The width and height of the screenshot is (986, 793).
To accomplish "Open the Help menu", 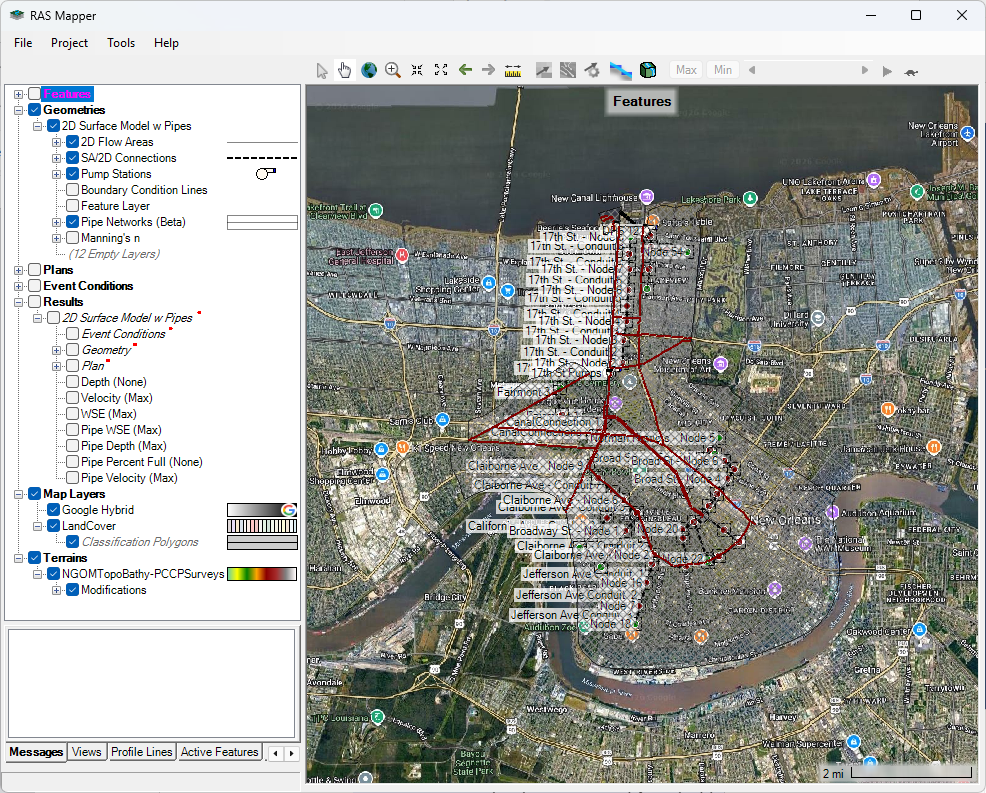I will [x=166, y=43].
